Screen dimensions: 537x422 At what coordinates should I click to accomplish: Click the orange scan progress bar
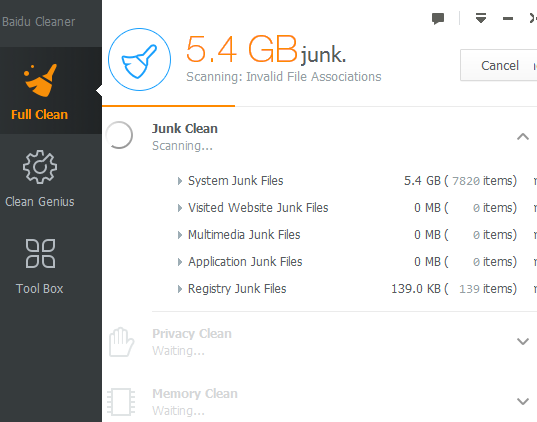click(x=168, y=106)
